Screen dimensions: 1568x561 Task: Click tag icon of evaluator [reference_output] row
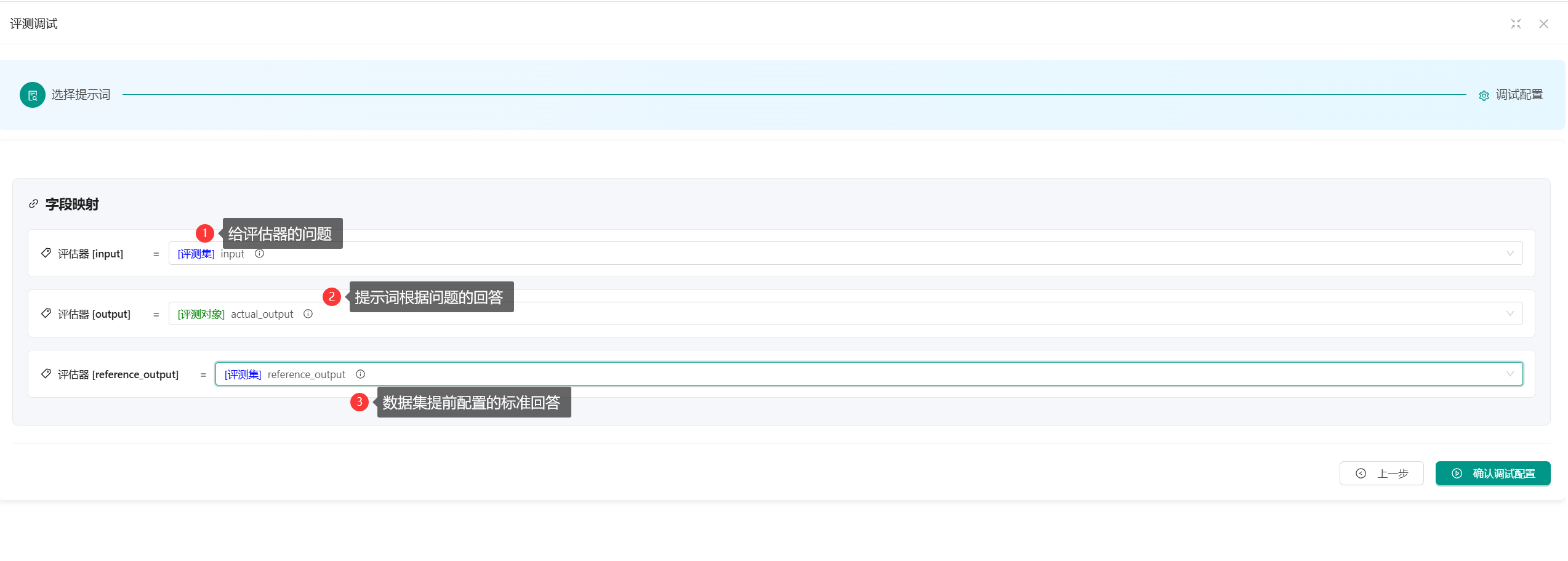46,374
